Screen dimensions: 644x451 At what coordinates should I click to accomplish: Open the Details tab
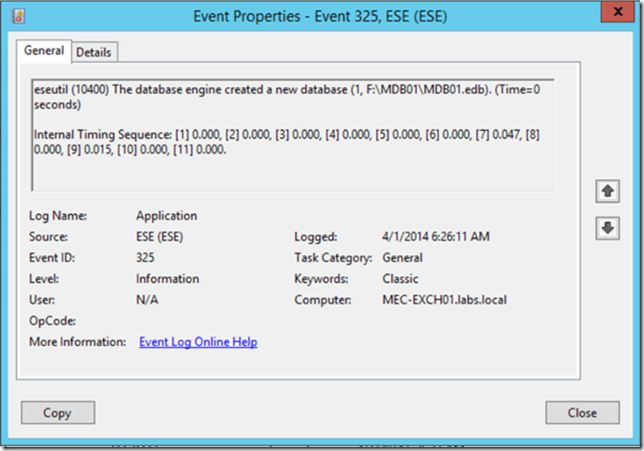pos(93,52)
